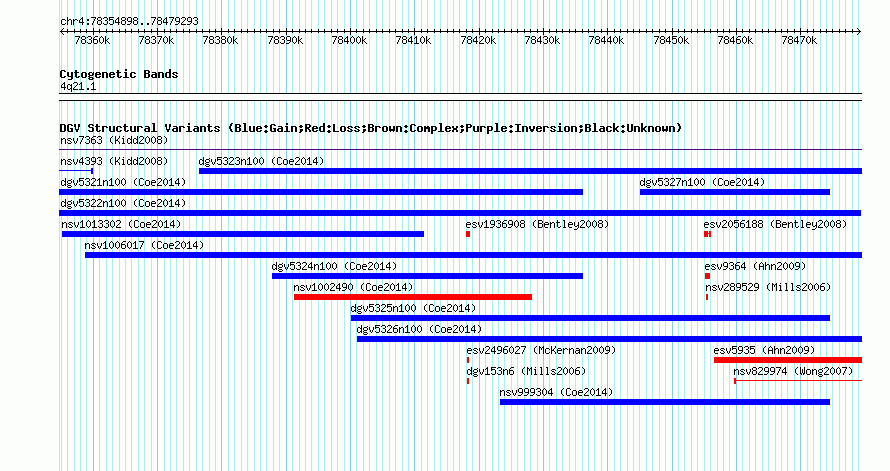Click the red marker under esv2496027
890x471 pixels.
[x=468, y=360]
